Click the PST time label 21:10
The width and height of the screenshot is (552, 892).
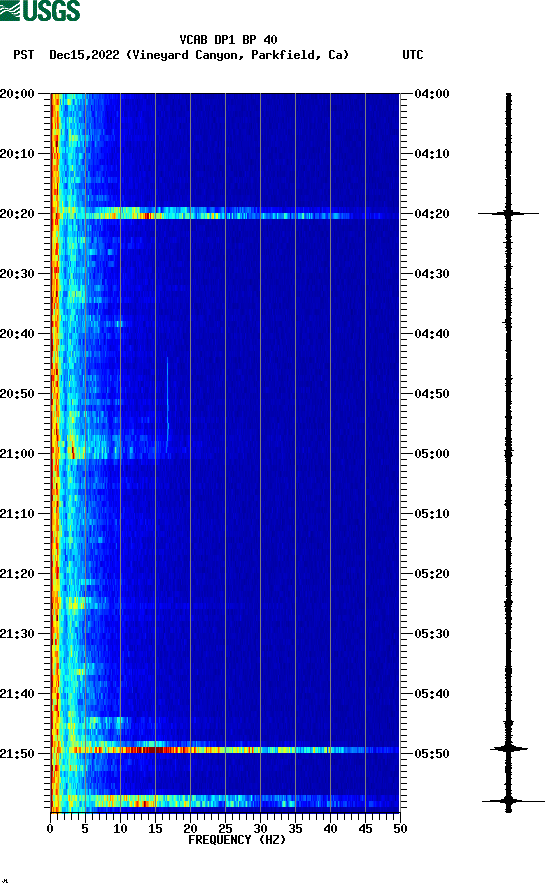pyautogui.click(x=17, y=514)
